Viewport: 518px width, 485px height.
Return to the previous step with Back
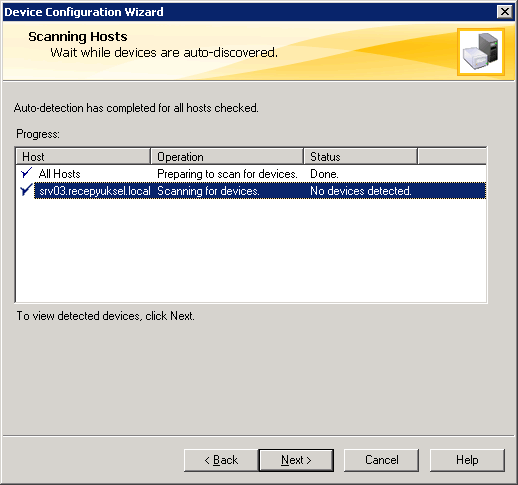tap(221, 460)
